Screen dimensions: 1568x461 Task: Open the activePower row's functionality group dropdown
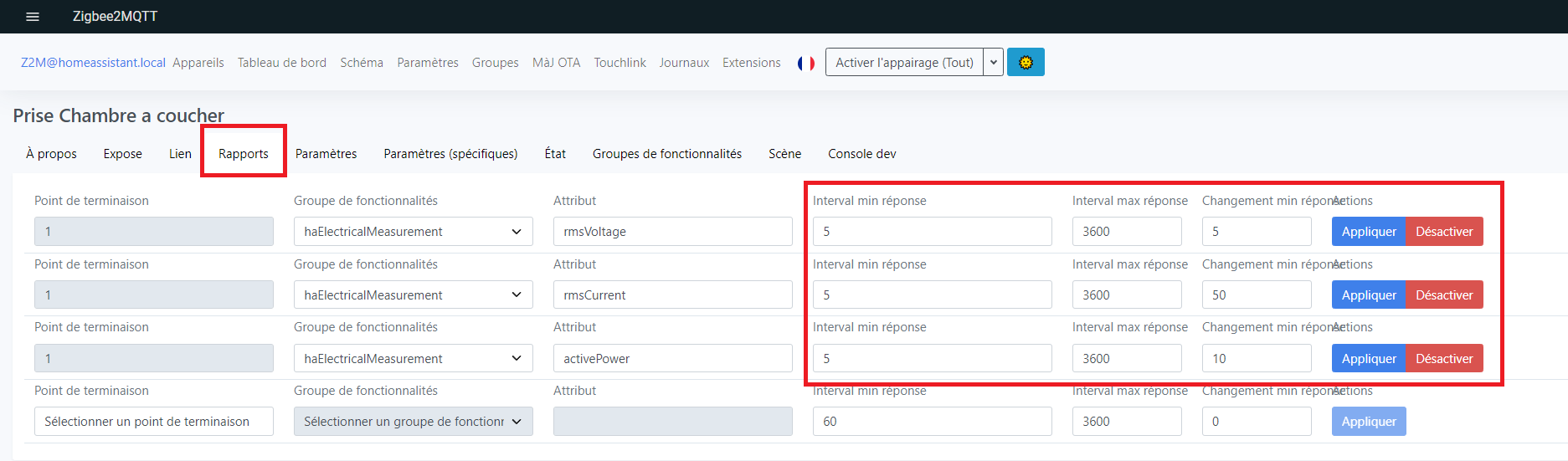pyautogui.click(x=414, y=359)
